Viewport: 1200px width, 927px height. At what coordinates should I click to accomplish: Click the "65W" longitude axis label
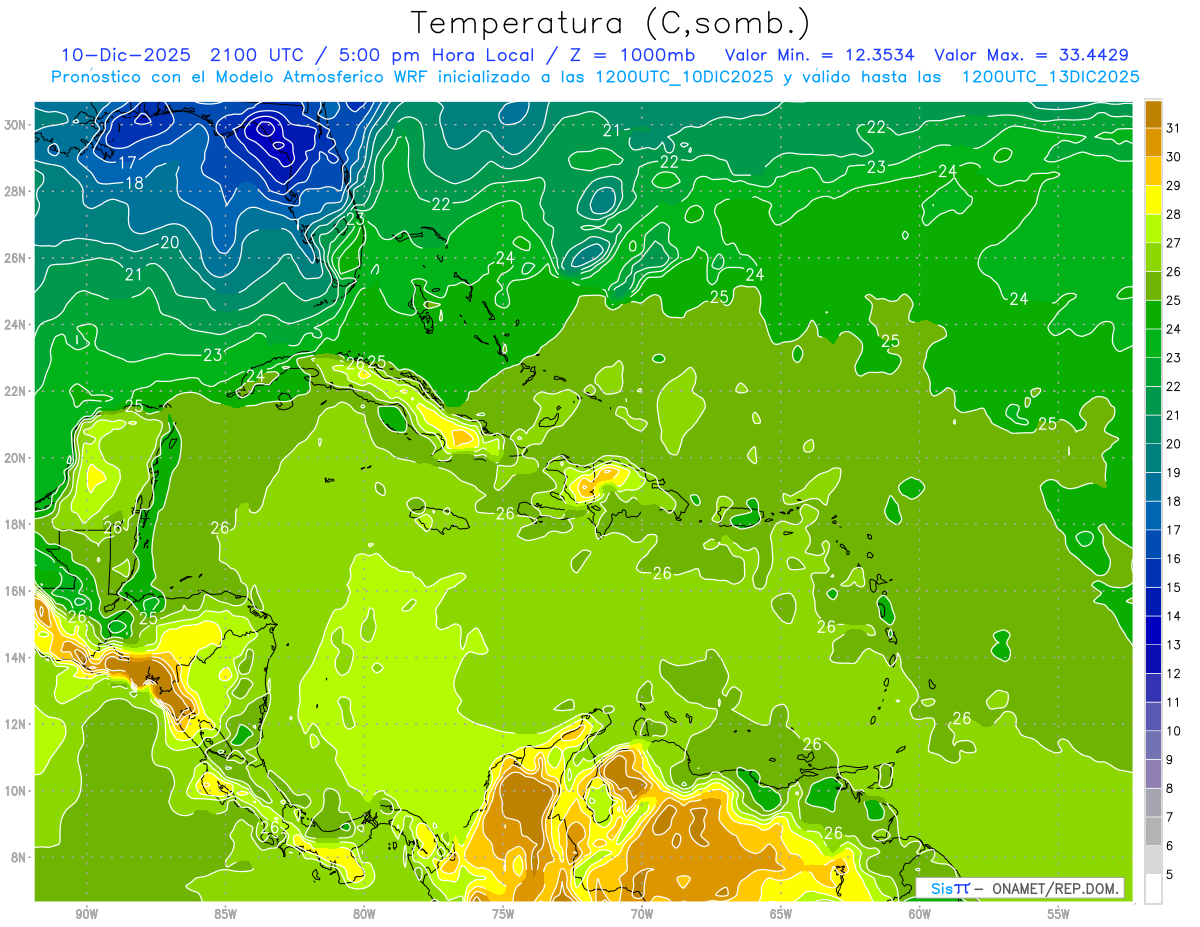[x=781, y=914]
